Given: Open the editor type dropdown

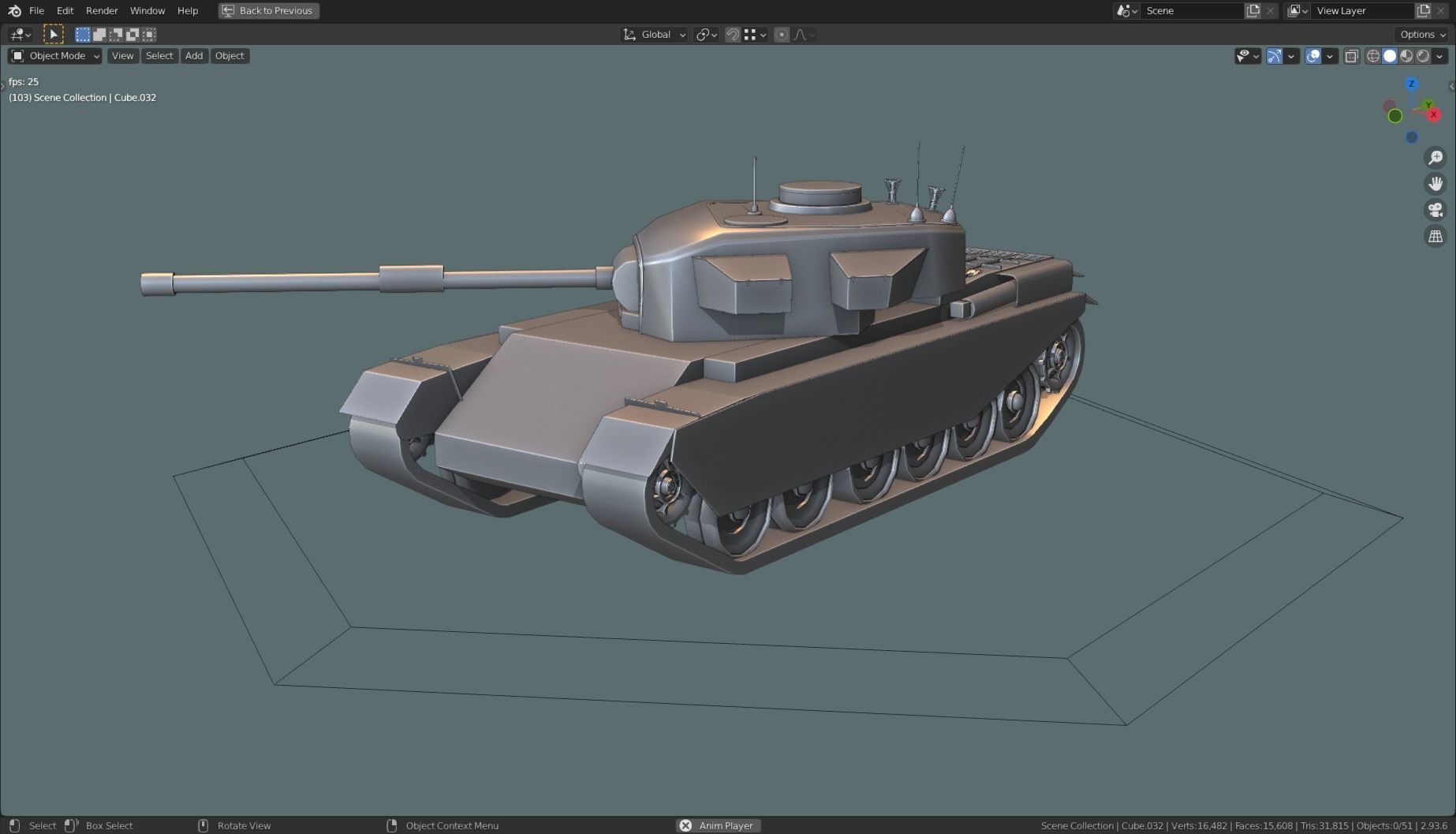Looking at the screenshot, I should [x=21, y=35].
